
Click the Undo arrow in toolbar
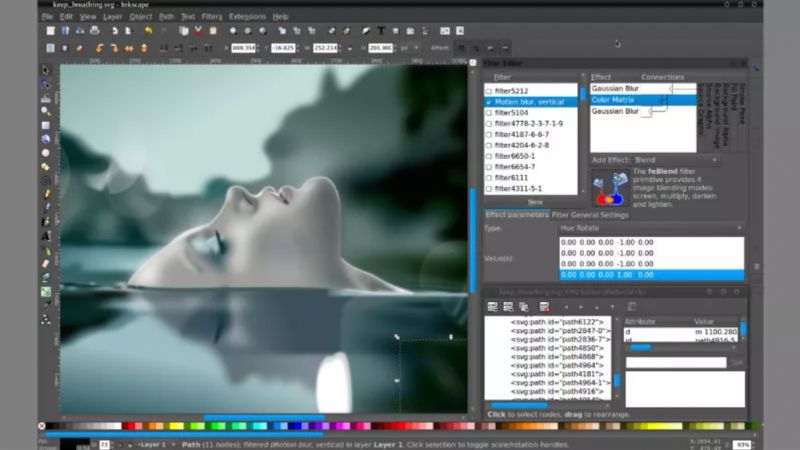click(148, 31)
